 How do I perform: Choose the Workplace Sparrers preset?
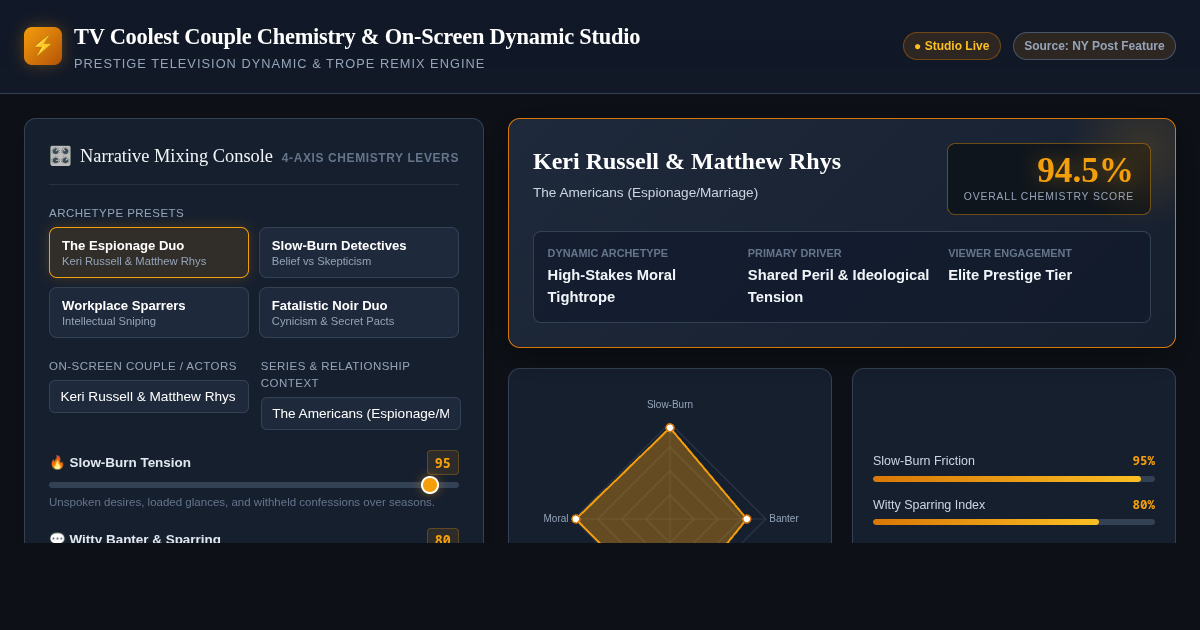[x=149, y=312]
